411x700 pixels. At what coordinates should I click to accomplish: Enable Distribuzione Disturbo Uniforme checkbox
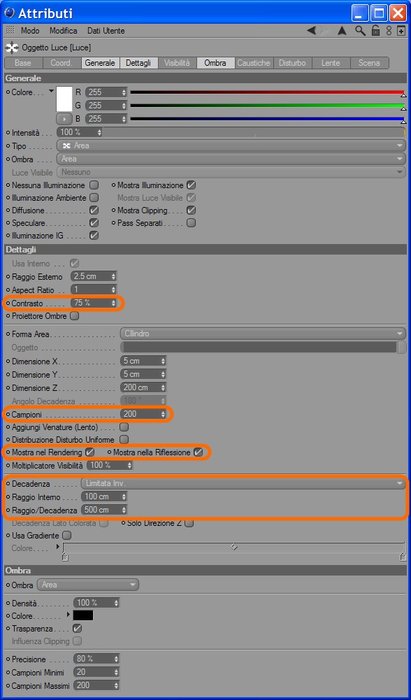click(125, 440)
